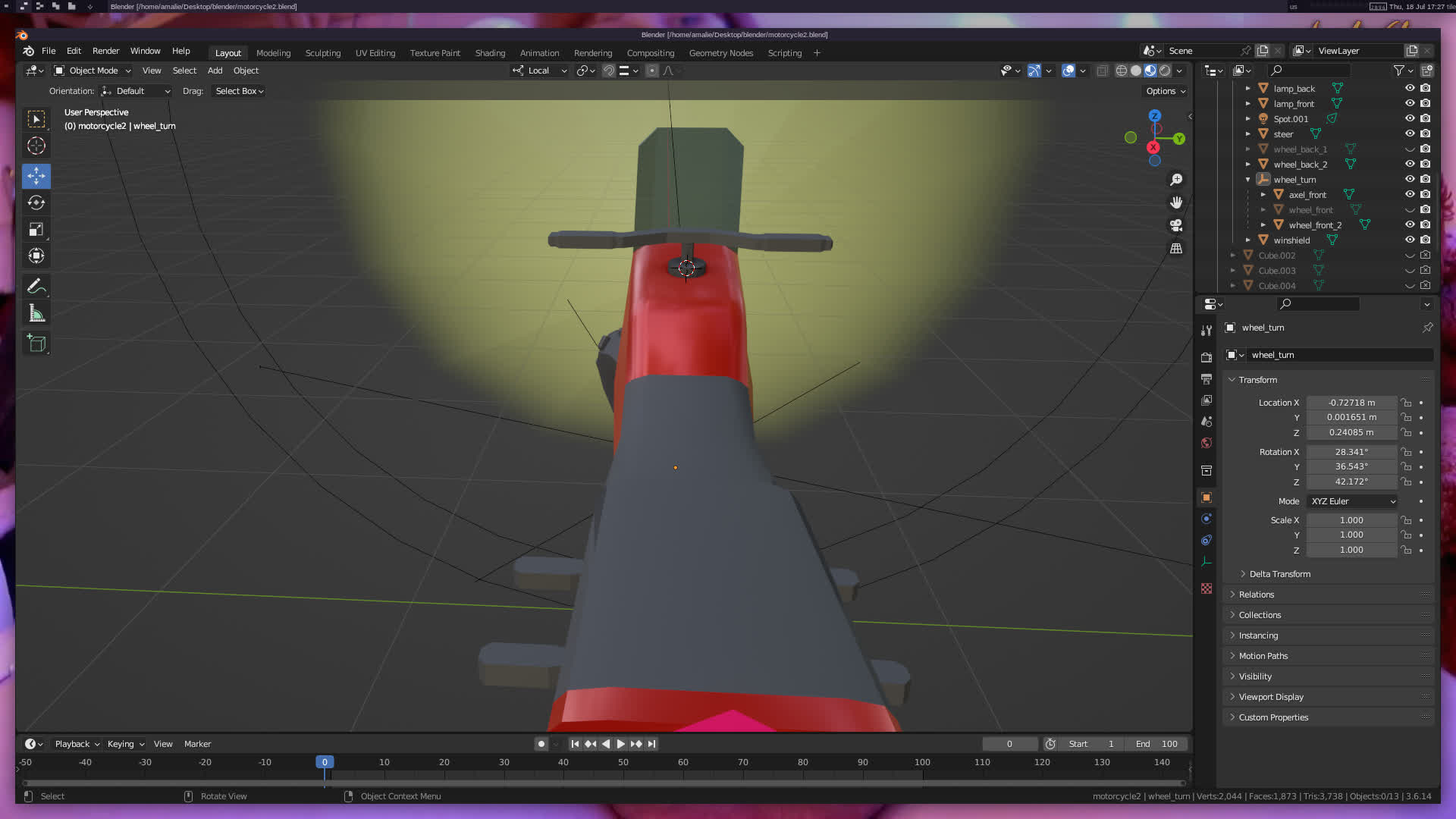Collapse the wheel_turn tree item
The height and width of the screenshot is (819, 1456).
(x=1247, y=180)
